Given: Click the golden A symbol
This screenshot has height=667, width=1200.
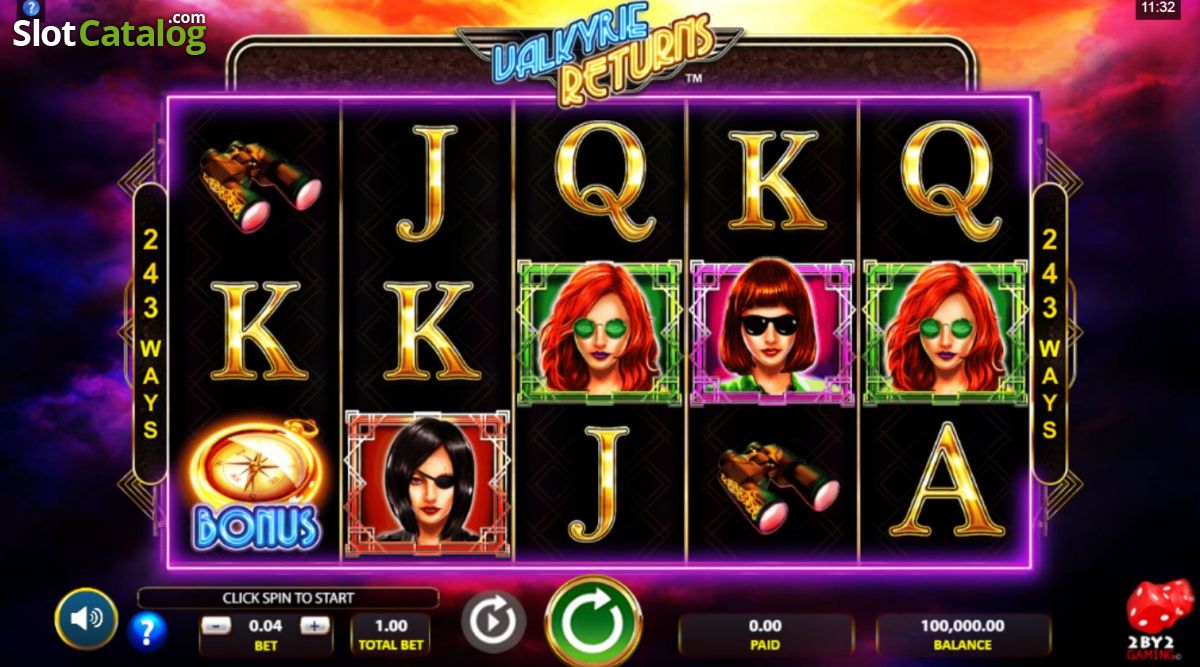Looking at the screenshot, I should 944,480.
